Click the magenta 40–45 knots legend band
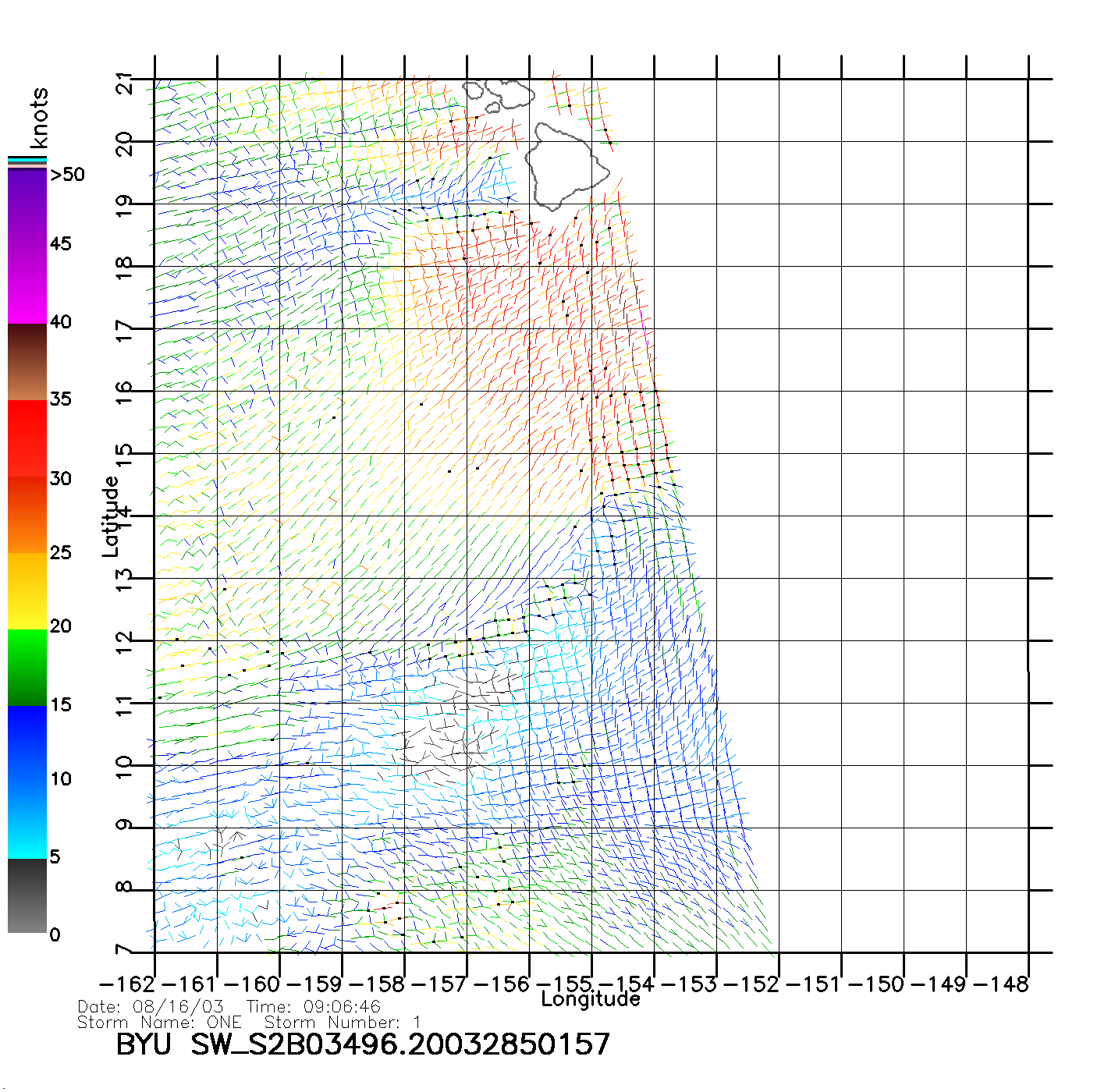The image size is (1108, 1092). (27, 285)
